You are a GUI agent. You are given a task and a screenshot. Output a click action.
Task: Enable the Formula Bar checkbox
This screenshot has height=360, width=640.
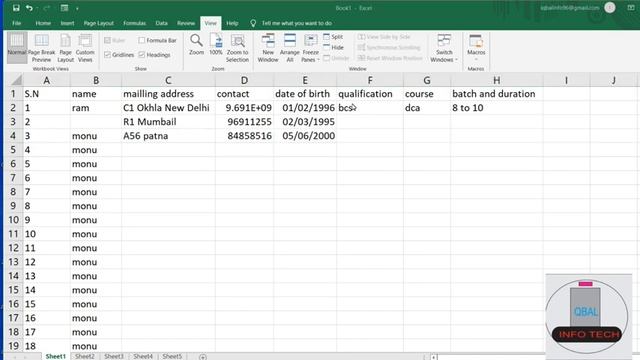[142, 40]
